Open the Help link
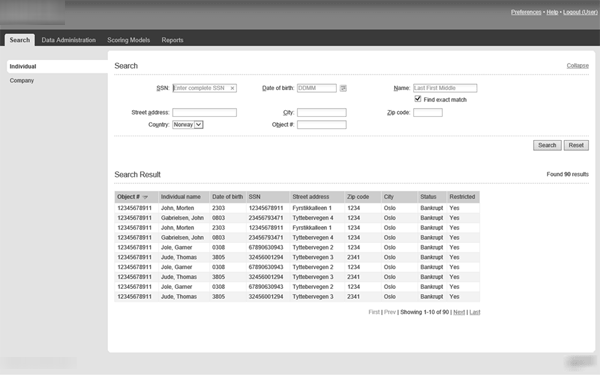 pyautogui.click(x=552, y=12)
